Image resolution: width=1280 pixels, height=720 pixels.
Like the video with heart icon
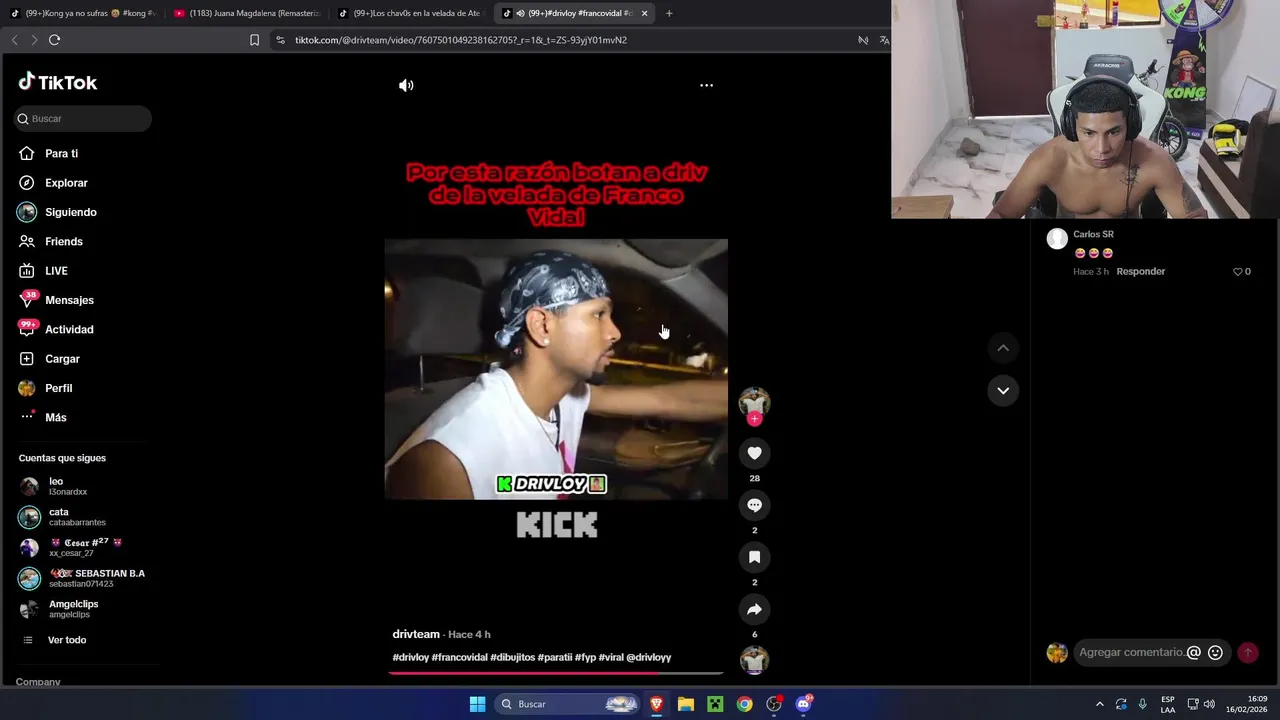[754, 453]
